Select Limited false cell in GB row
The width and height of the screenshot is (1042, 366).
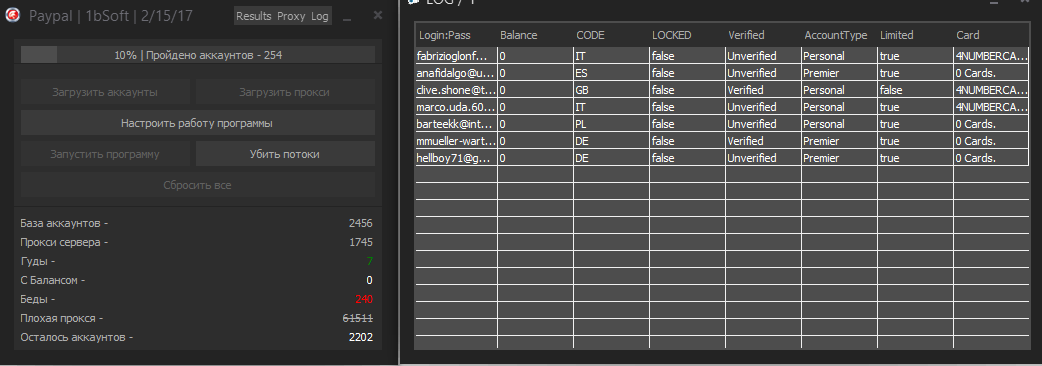tap(915, 90)
